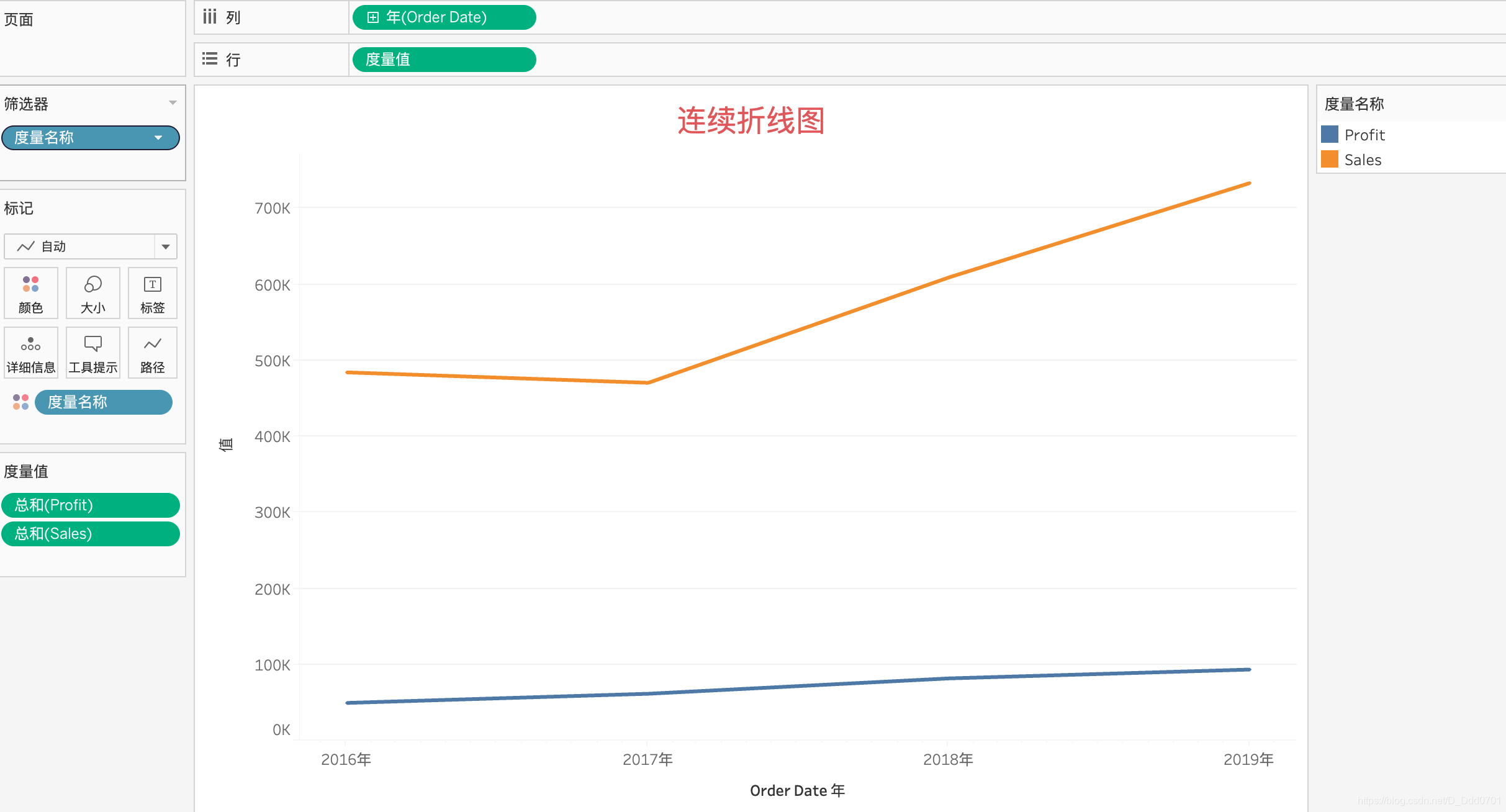Click the Profit blue legend color swatch
This screenshot has height=812, width=1506.
pos(1329,134)
